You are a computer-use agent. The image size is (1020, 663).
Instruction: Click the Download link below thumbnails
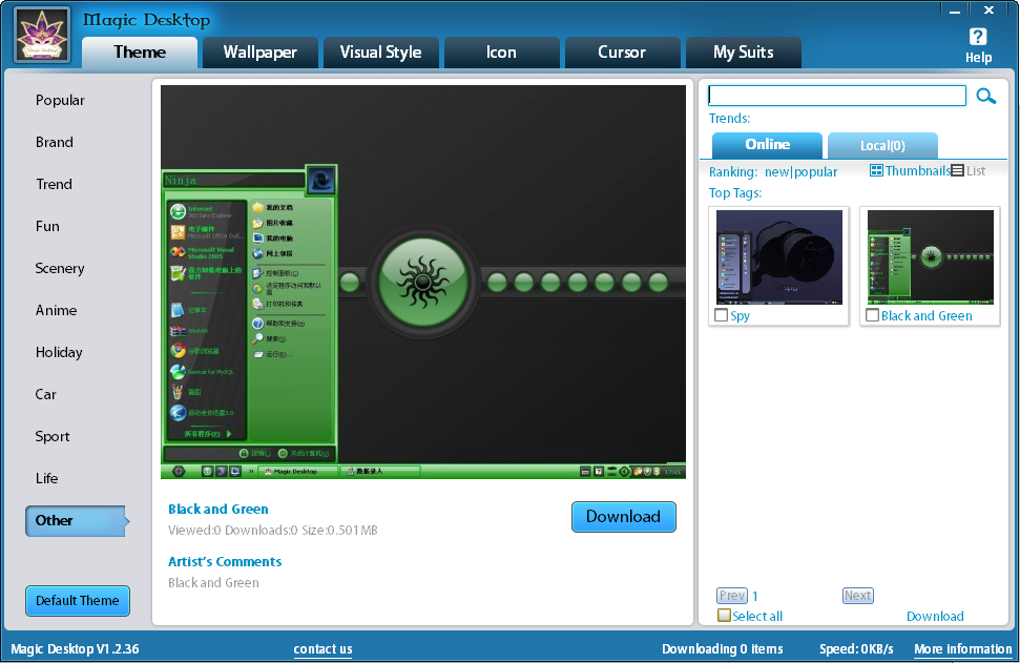pyautogui.click(x=935, y=616)
